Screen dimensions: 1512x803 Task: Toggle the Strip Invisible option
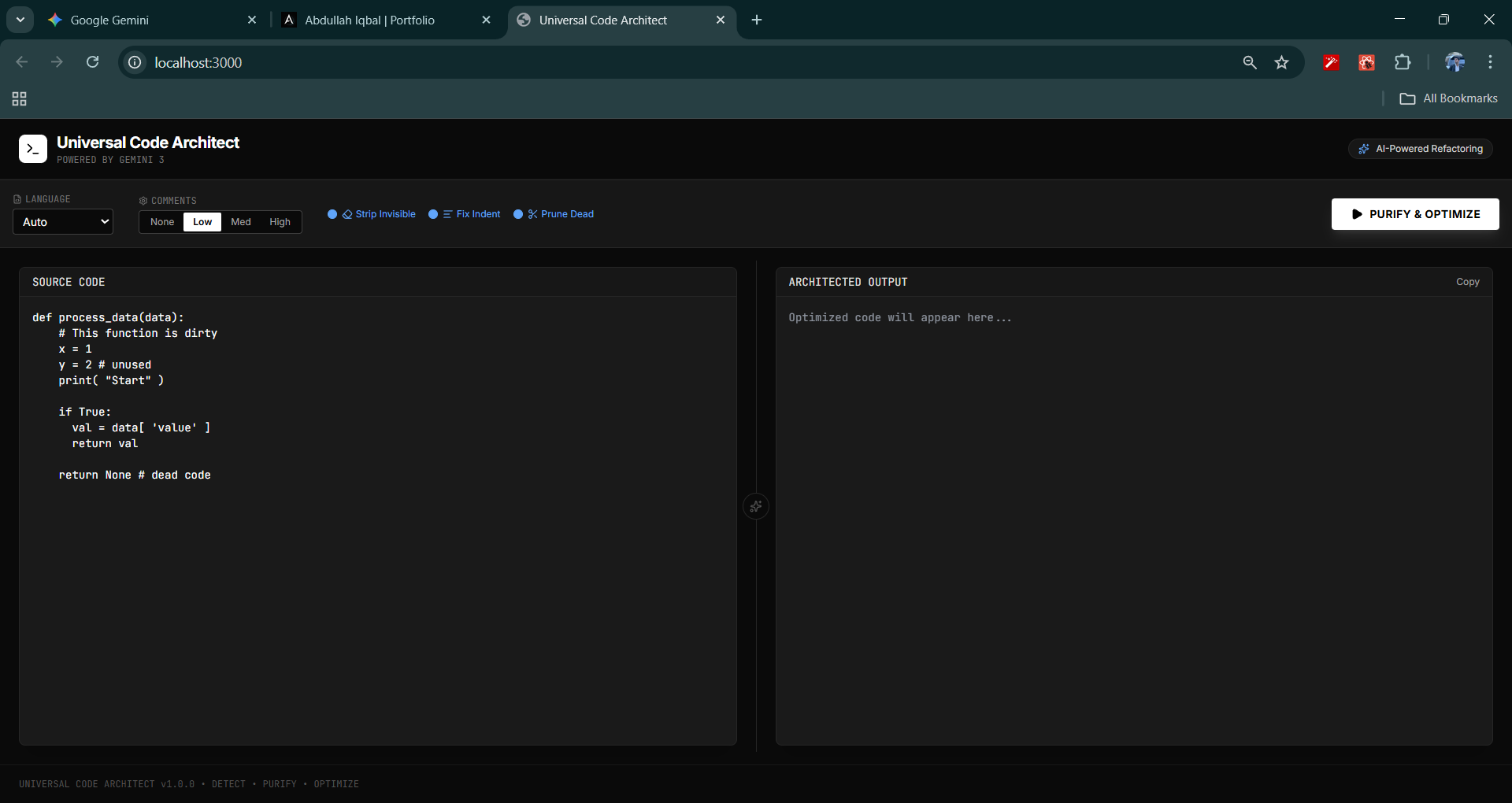372,214
